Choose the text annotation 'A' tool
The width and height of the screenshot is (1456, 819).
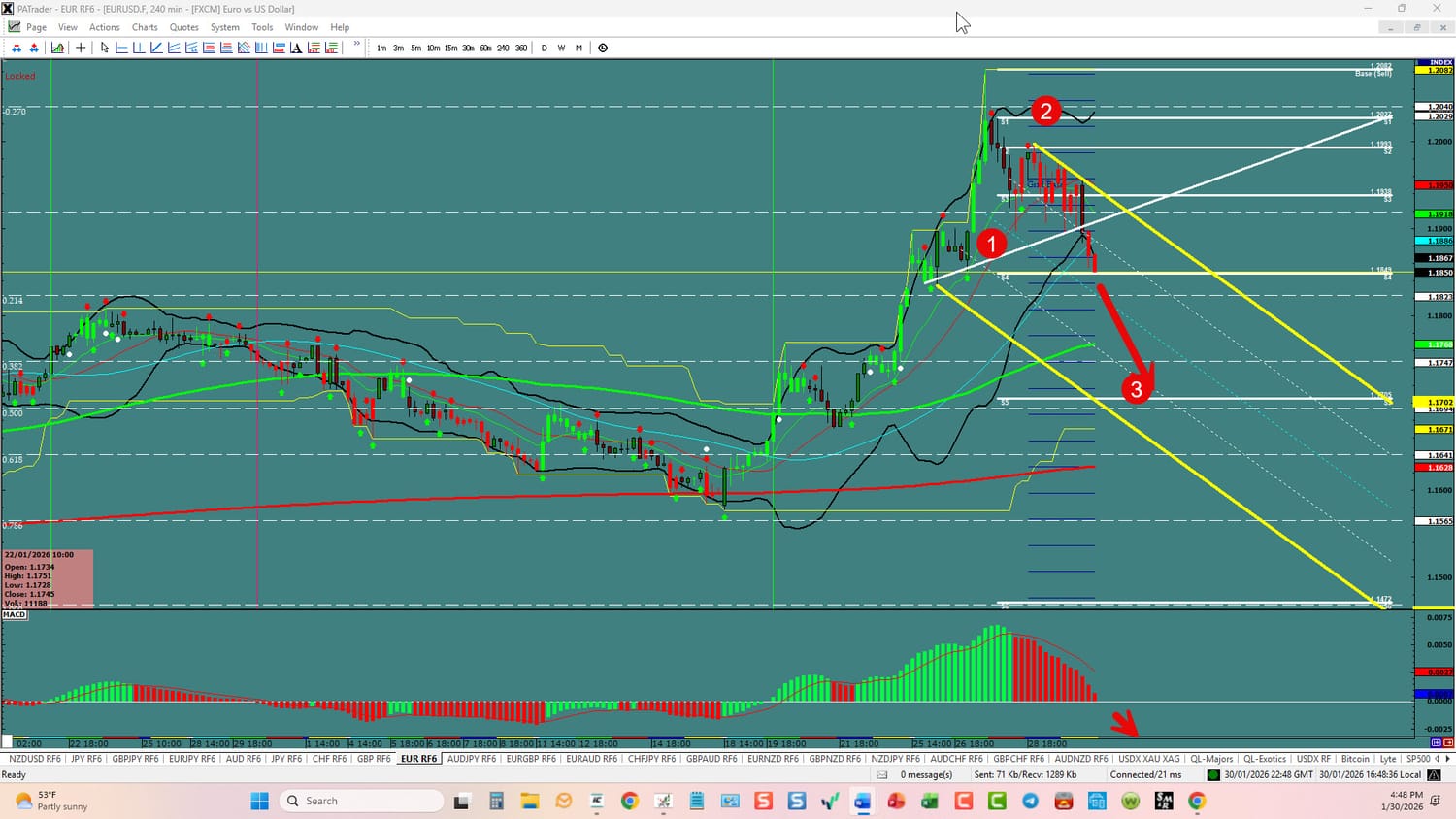point(297,48)
